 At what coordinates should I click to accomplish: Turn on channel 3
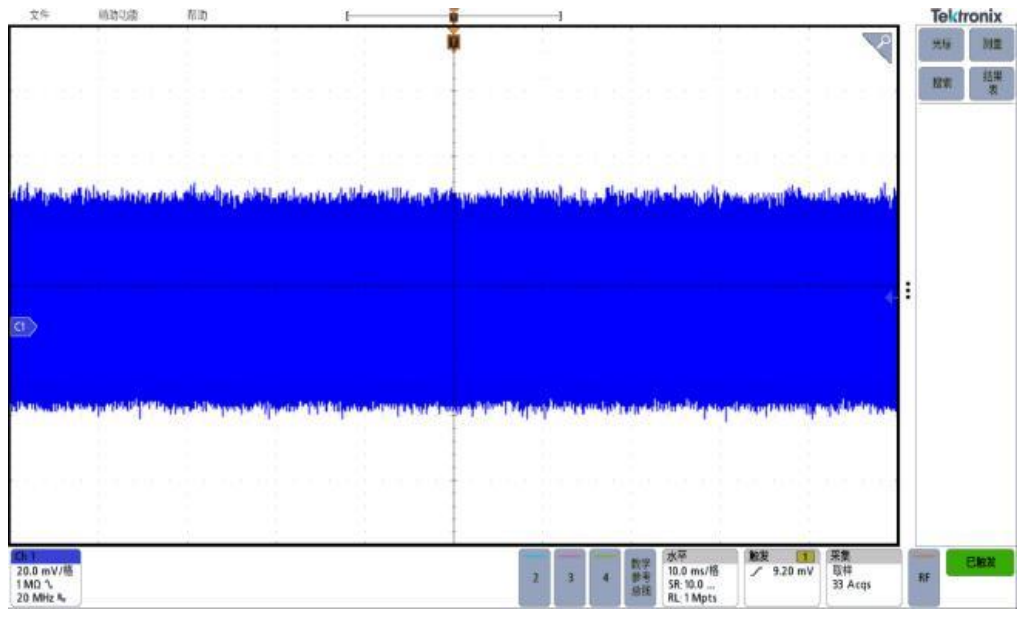570,578
